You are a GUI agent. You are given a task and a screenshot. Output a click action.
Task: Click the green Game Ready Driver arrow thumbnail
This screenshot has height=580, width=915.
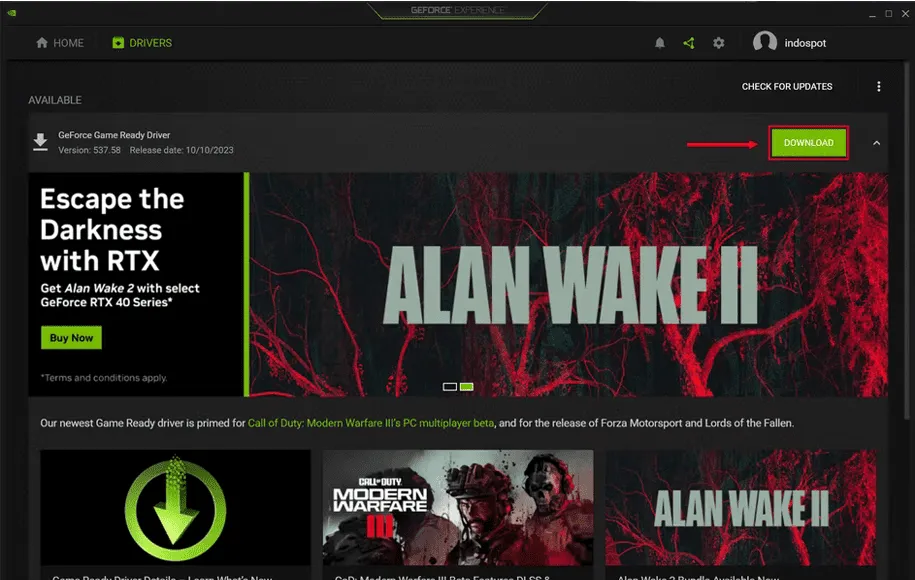pos(175,508)
